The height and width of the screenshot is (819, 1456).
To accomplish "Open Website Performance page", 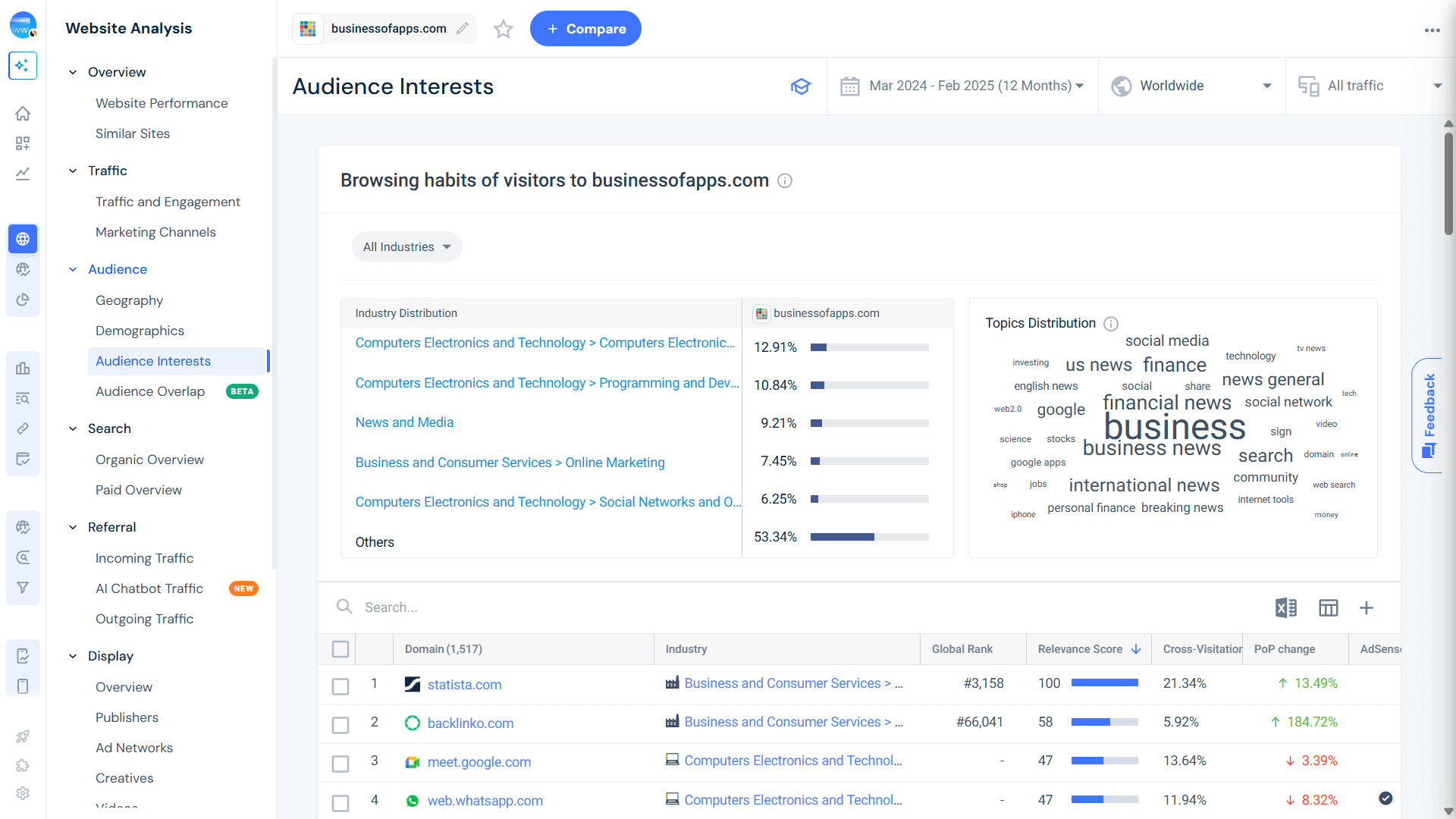I will tap(162, 103).
